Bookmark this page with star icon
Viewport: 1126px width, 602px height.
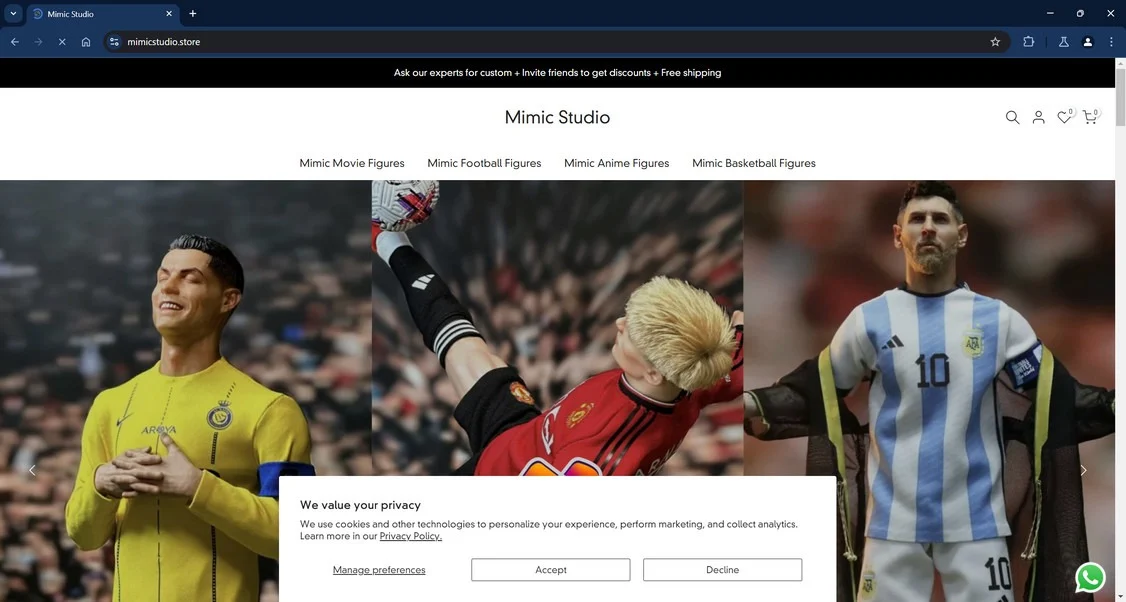[x=995, y=42]
